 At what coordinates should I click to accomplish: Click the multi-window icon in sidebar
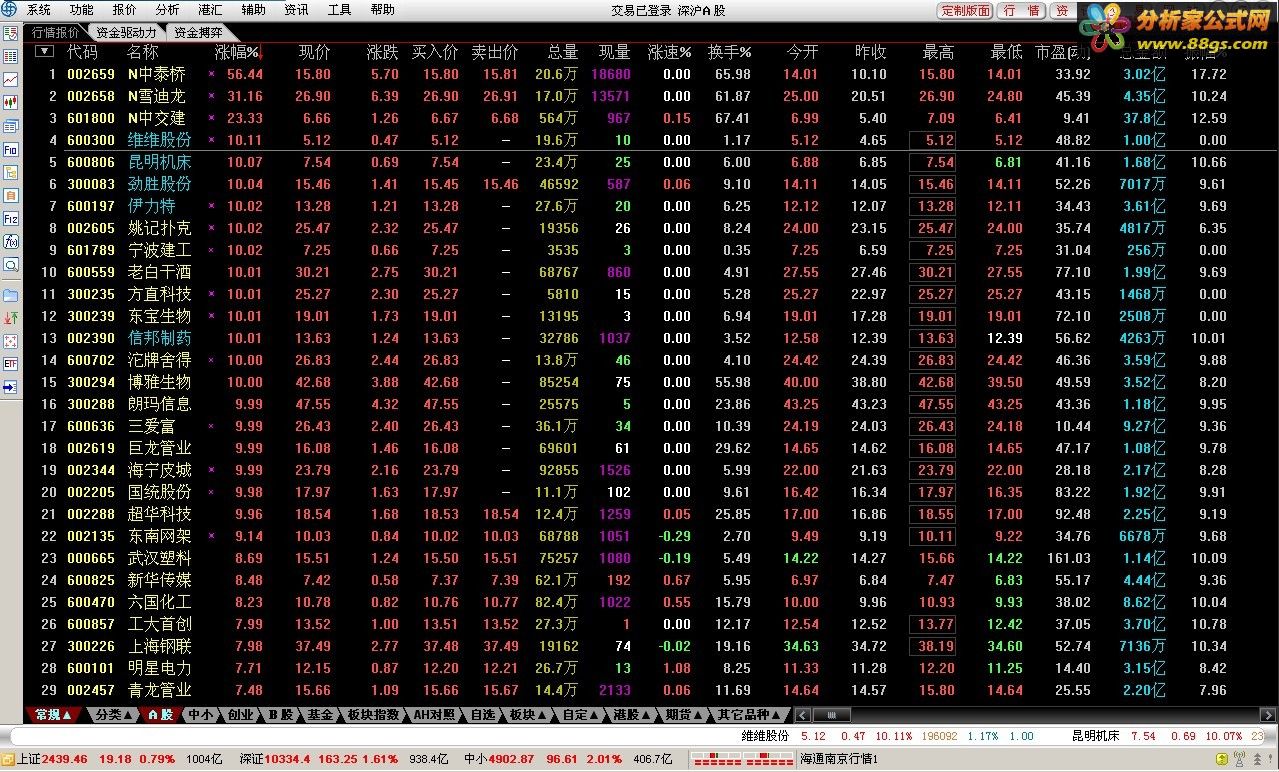[10, 126]
